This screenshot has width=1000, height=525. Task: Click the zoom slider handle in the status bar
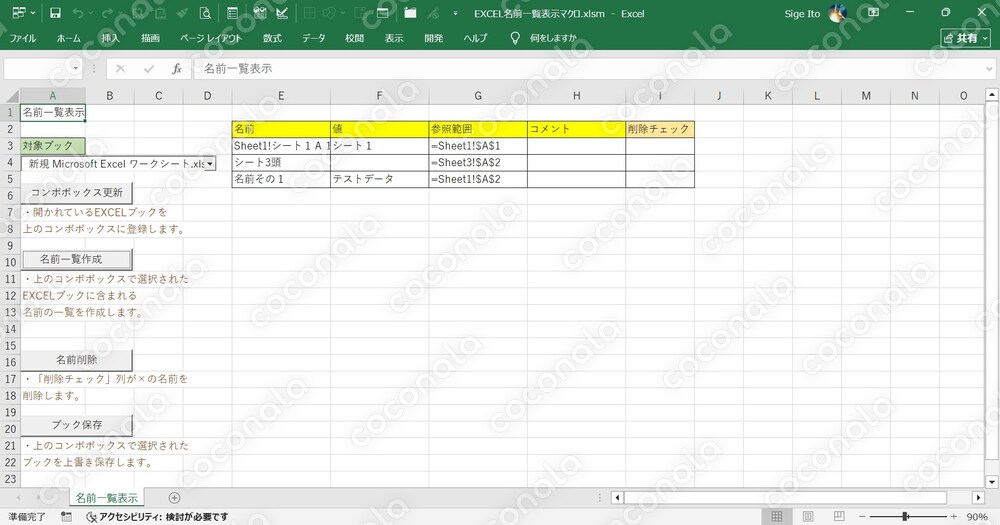(905, 517)
